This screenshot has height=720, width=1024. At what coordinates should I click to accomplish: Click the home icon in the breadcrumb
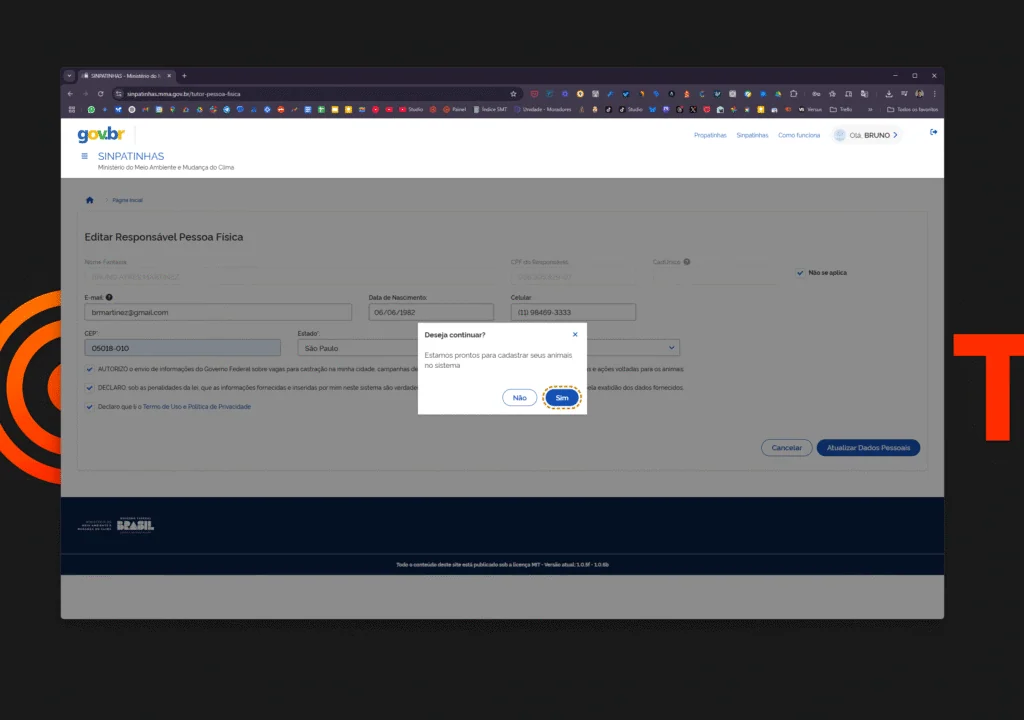click(89, 200)
